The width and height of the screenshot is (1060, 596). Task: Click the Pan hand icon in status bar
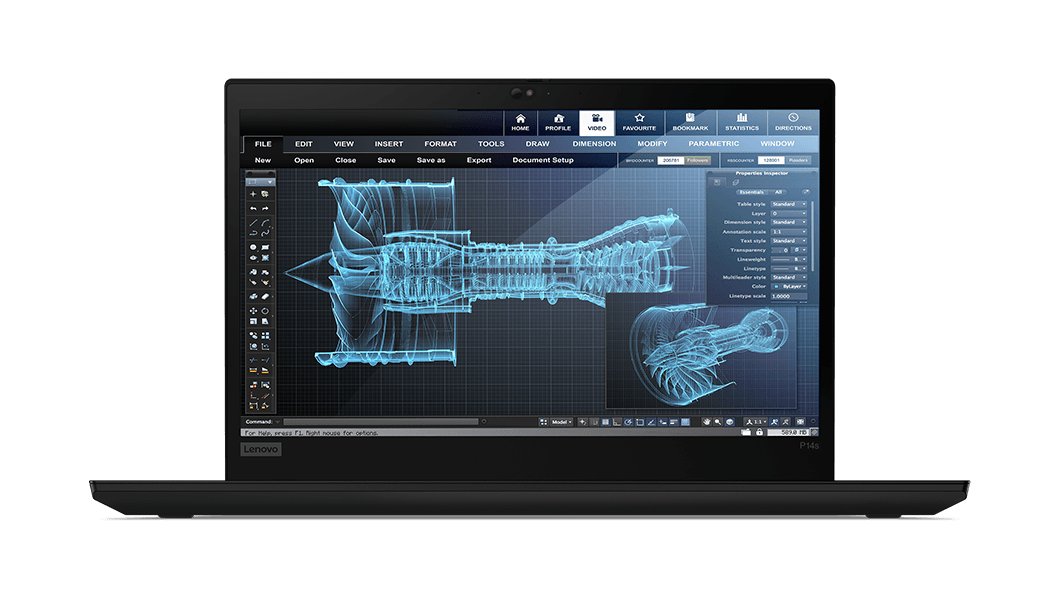[x=706, y=422]
